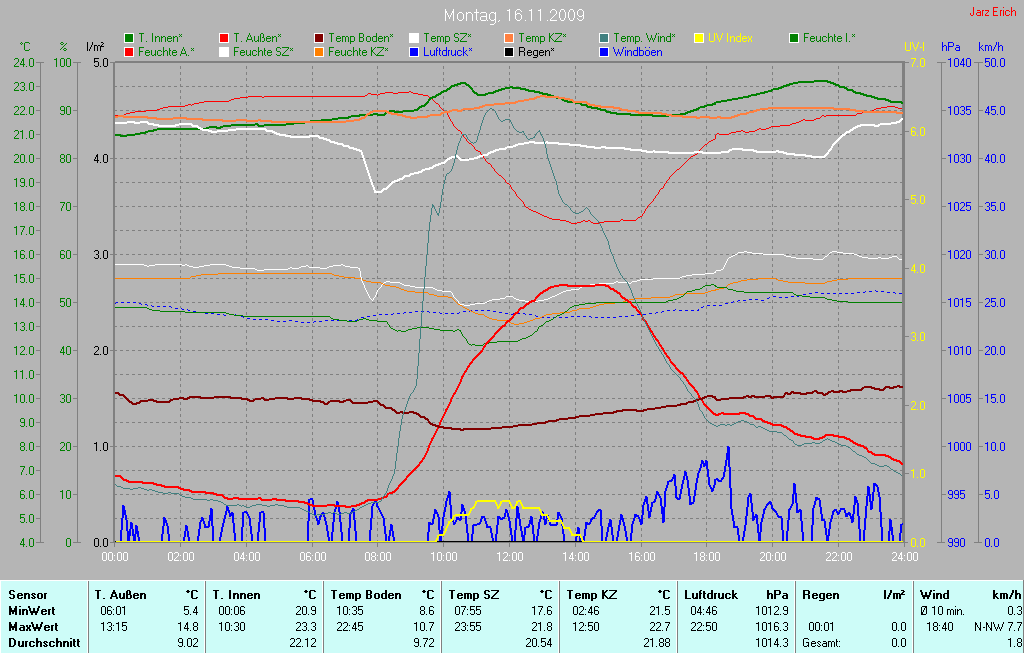Click the white Temp SZ legend square

tap(414, 38)
